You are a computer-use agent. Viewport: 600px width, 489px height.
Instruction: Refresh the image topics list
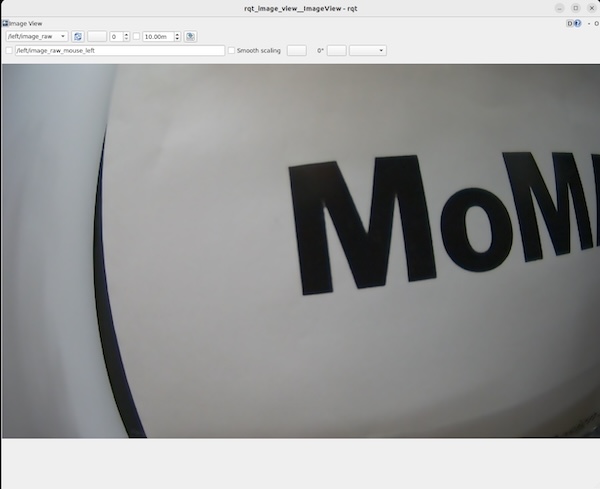[x=78, y=36]
